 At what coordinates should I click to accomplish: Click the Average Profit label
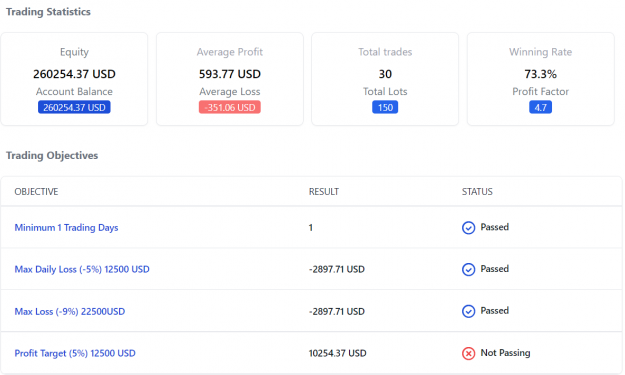click(230, 52)
